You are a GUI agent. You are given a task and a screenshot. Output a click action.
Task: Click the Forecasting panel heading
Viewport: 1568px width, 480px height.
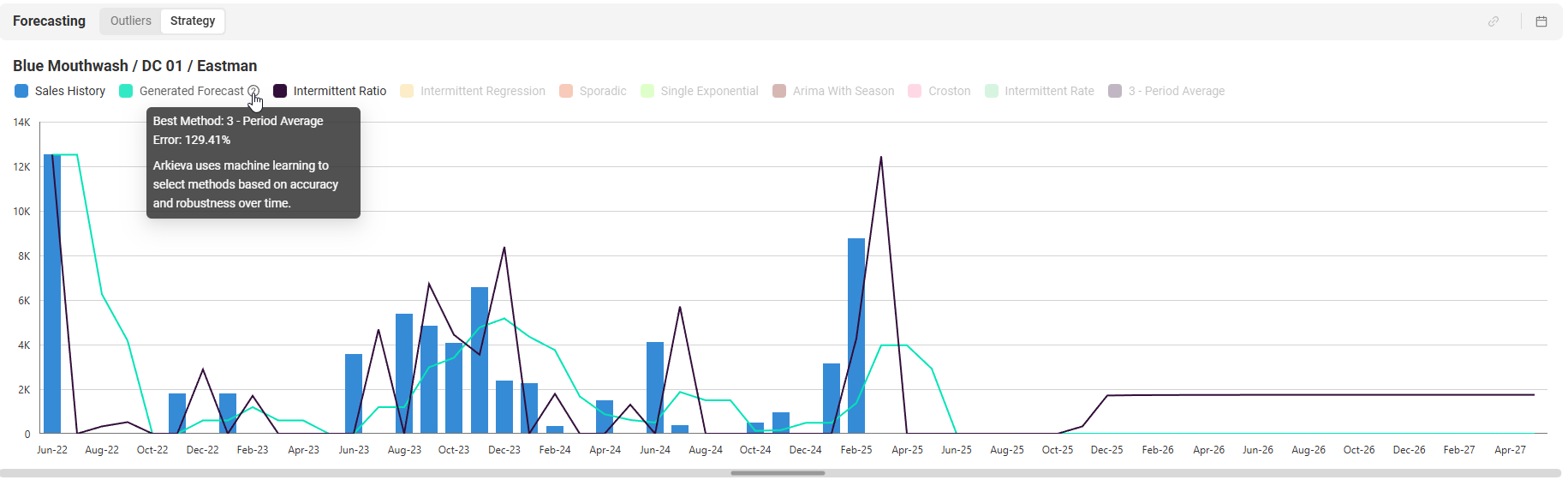click(x=49, y=21)
